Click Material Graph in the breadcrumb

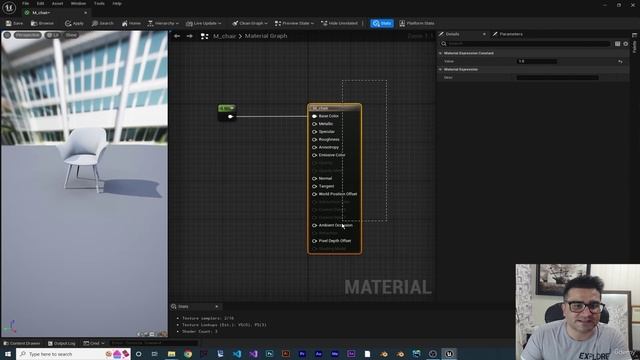click(266, 36)
